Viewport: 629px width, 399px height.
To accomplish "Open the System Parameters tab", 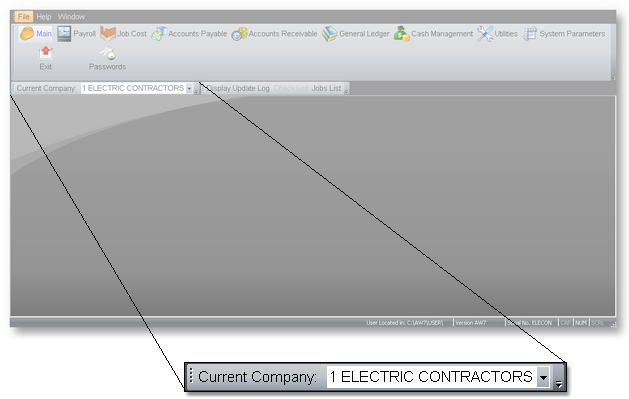I will pyautogui.click(x=564, y=34).
